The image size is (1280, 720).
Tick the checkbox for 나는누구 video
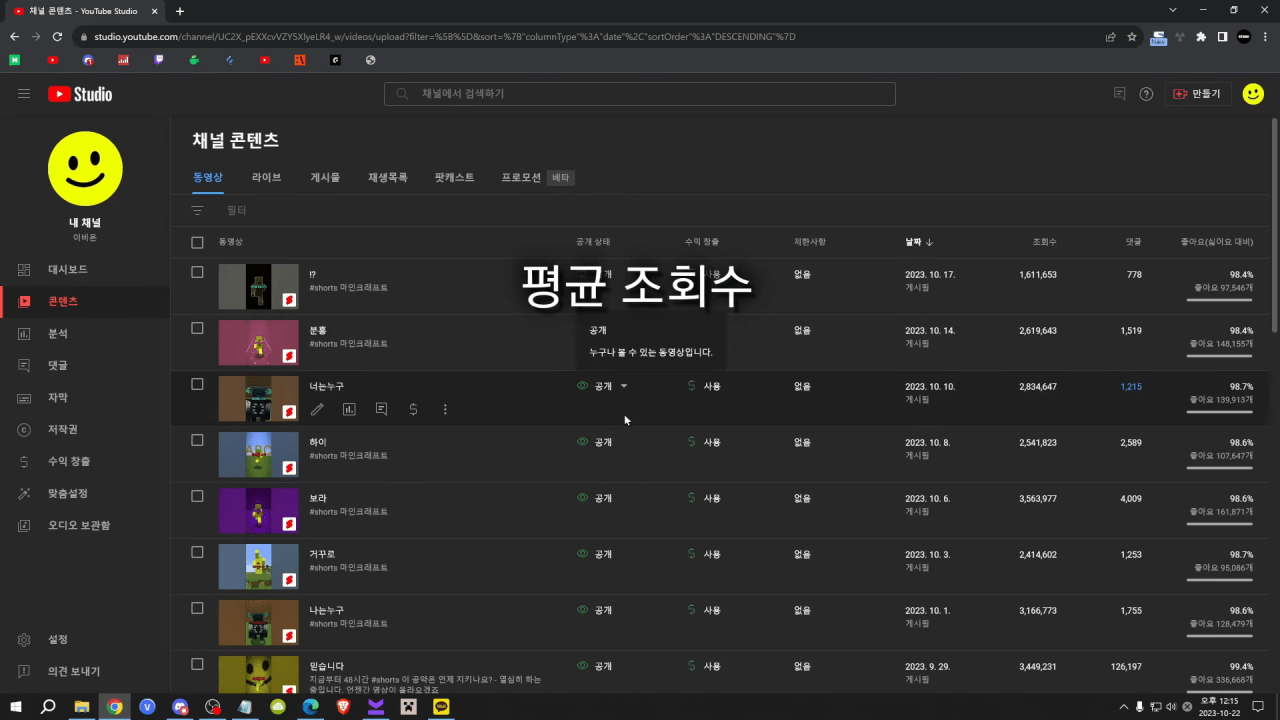click(197, 608)
